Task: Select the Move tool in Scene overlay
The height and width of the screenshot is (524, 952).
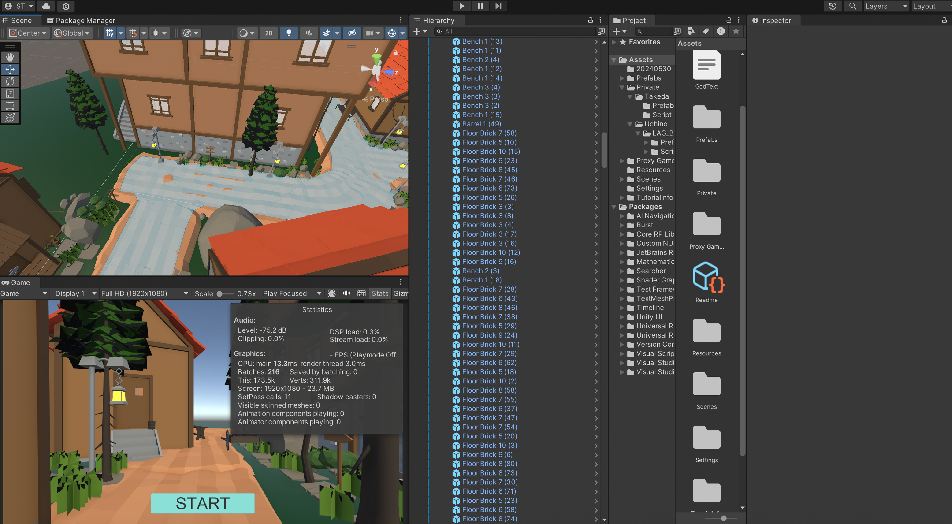Action: [11, 69]
